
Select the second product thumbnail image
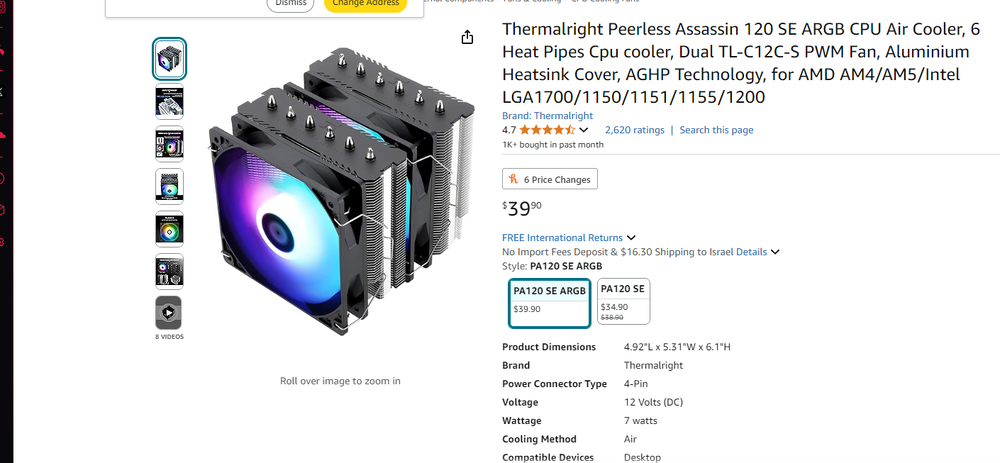click(x=169, y=101)
